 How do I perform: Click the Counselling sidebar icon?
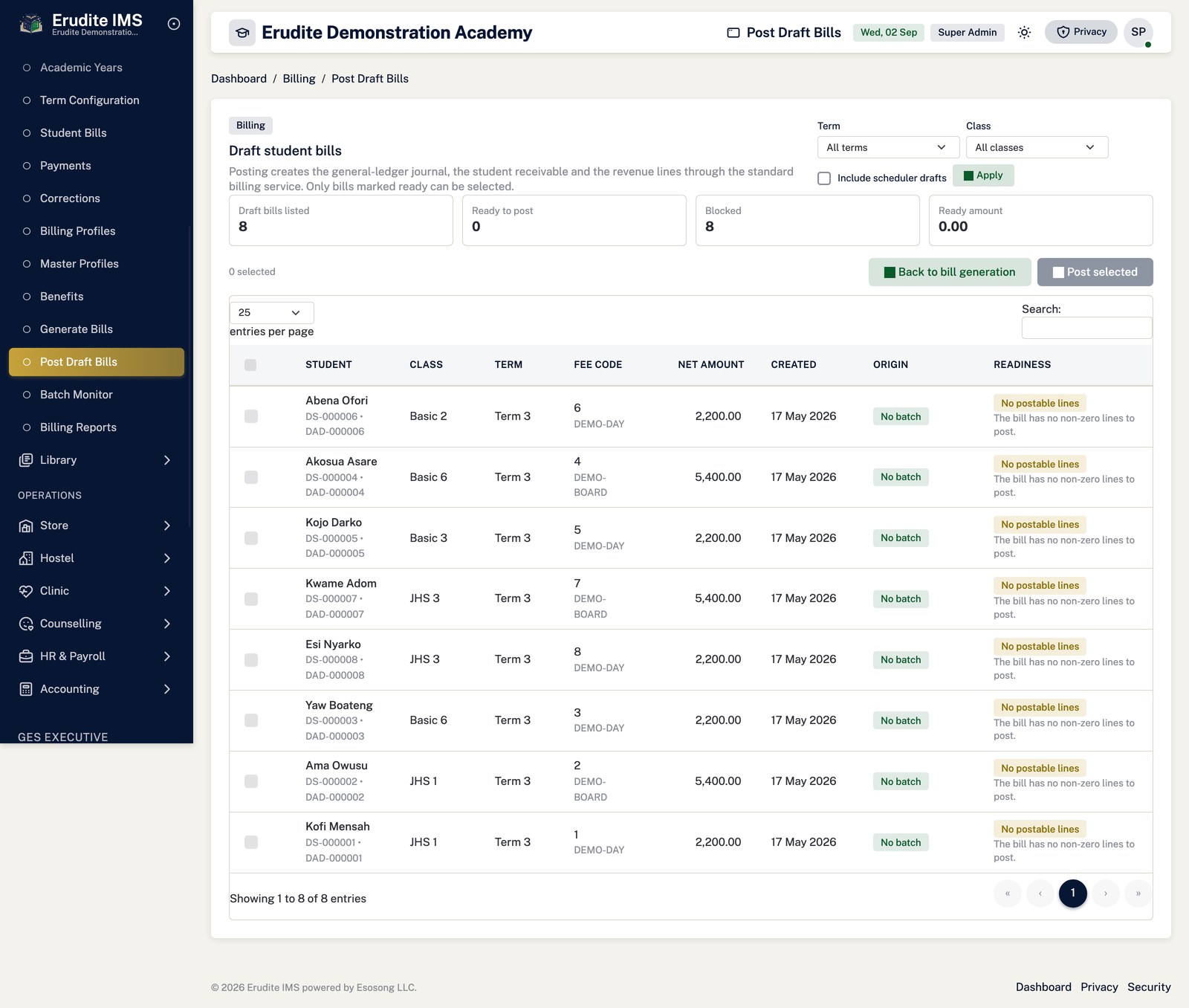coord(26,624)
